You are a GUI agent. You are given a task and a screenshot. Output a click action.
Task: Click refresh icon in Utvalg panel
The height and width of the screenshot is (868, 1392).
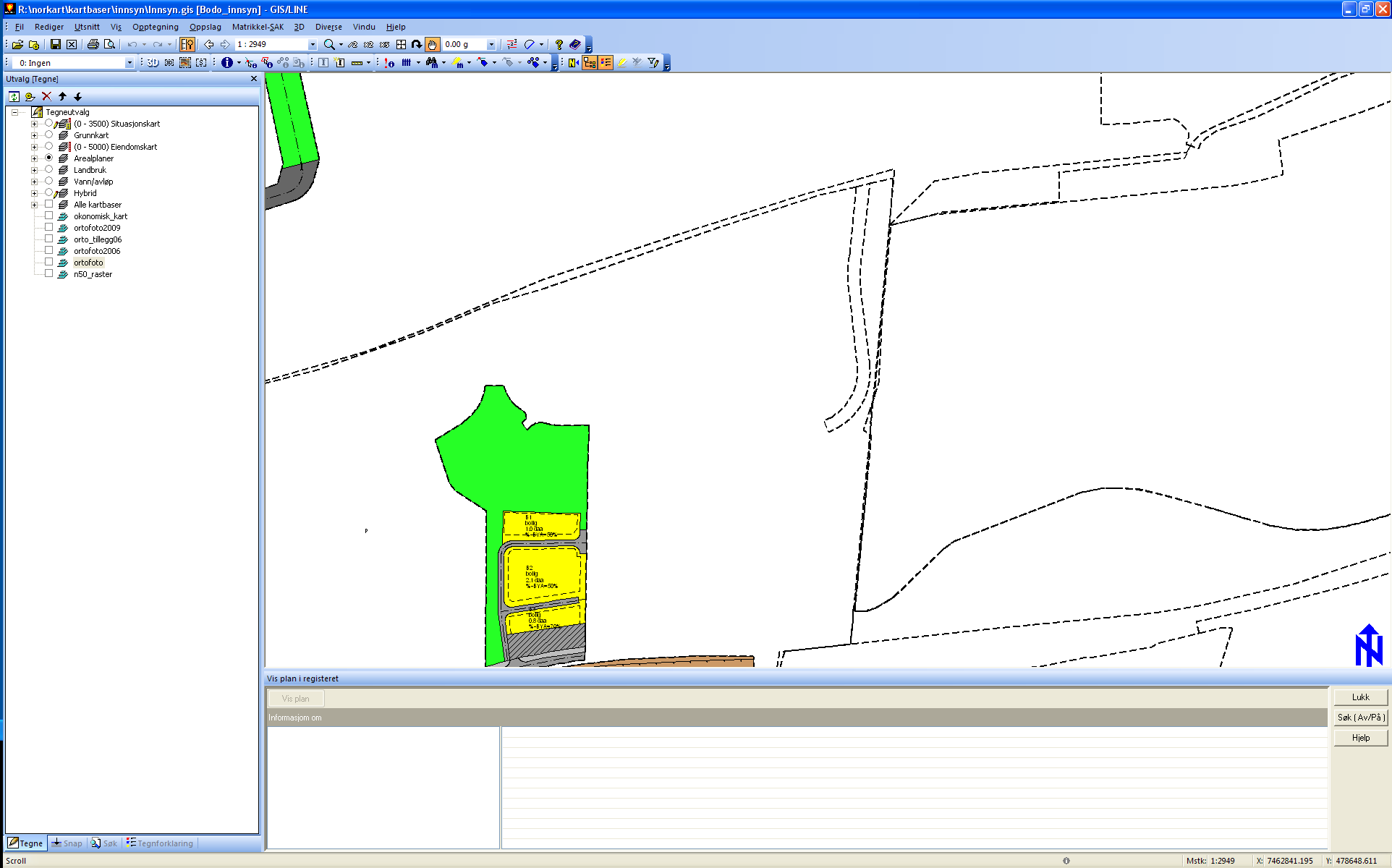pos(14,96)
